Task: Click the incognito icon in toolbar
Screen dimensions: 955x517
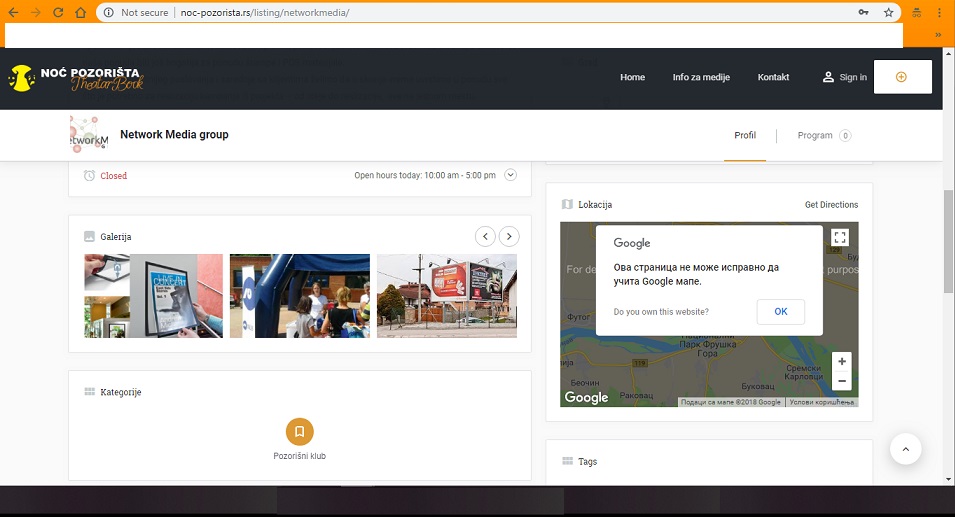Action: pos(916,12)
